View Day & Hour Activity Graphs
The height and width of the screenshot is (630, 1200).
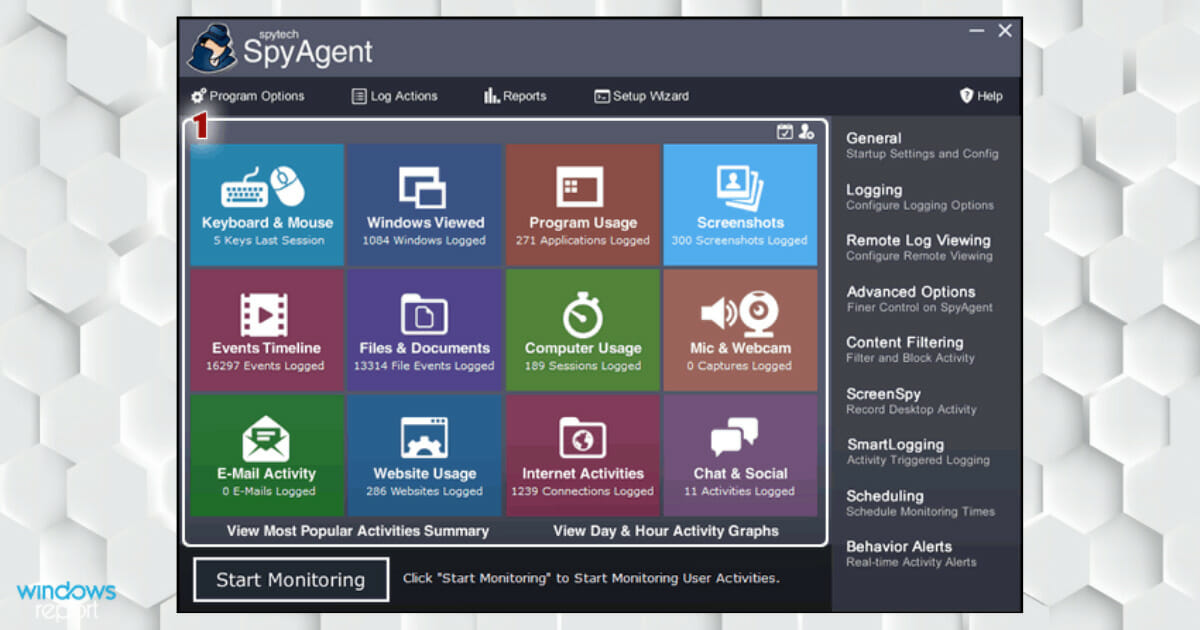pyautogui.click(x=666, y=531)
